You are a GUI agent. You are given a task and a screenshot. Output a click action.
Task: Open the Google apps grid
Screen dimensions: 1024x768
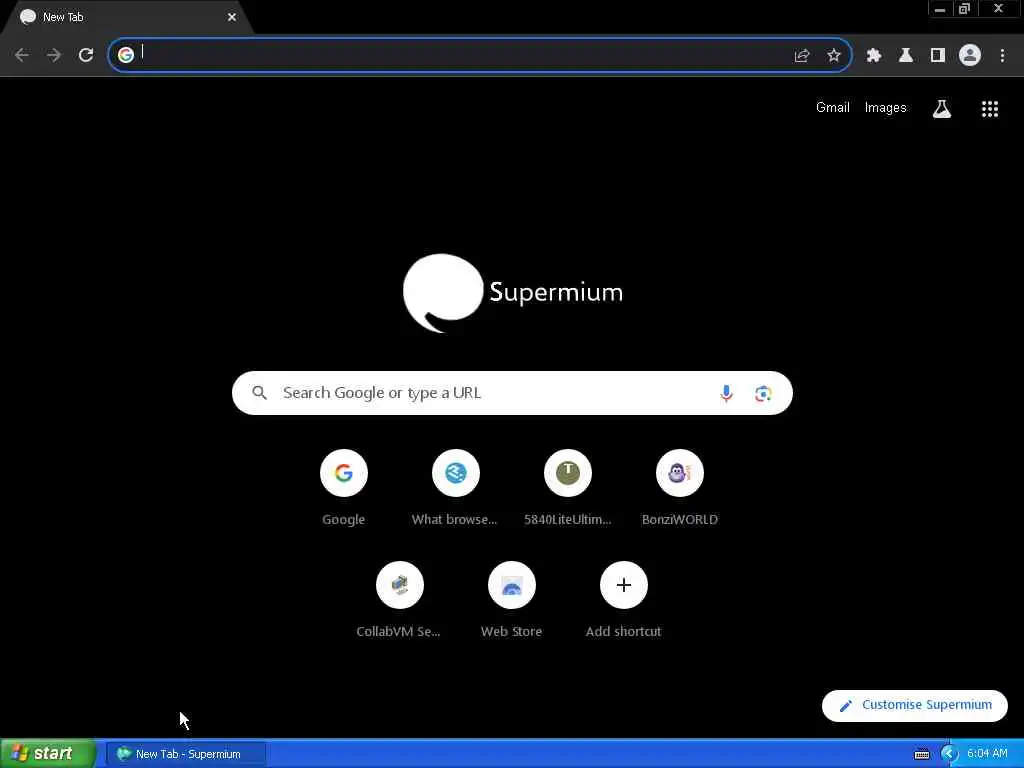[x=990, y=108]
